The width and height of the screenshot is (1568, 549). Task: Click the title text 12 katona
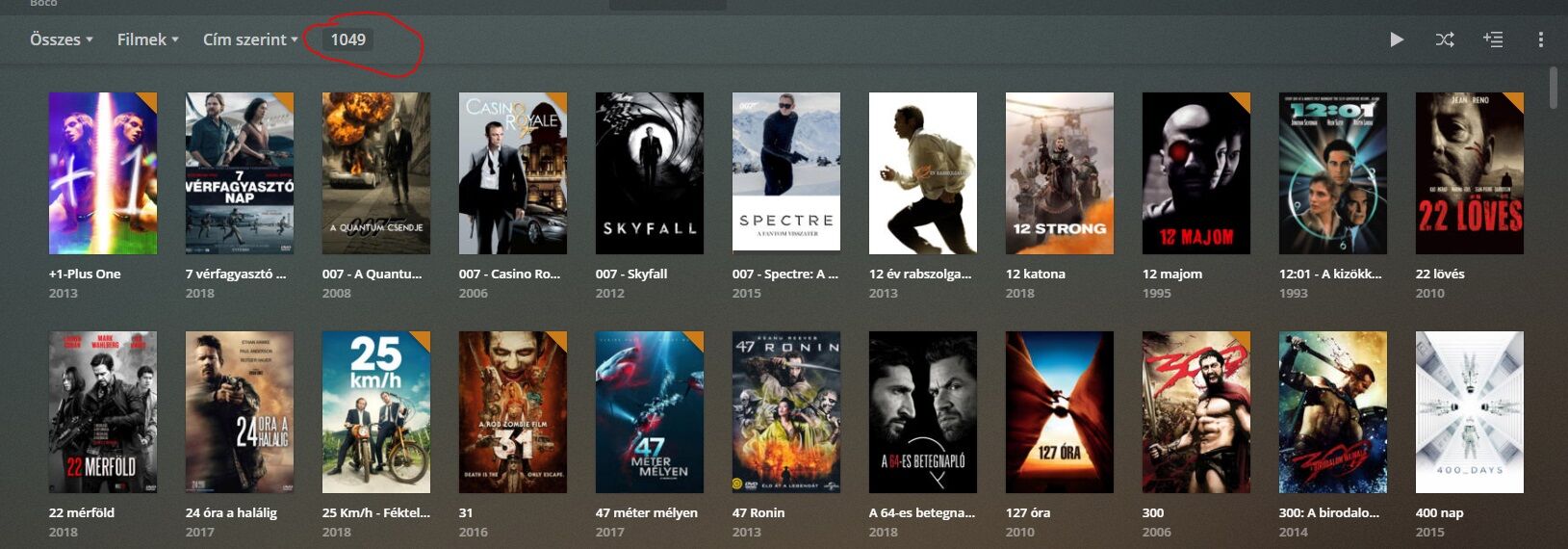(1036, 274)
